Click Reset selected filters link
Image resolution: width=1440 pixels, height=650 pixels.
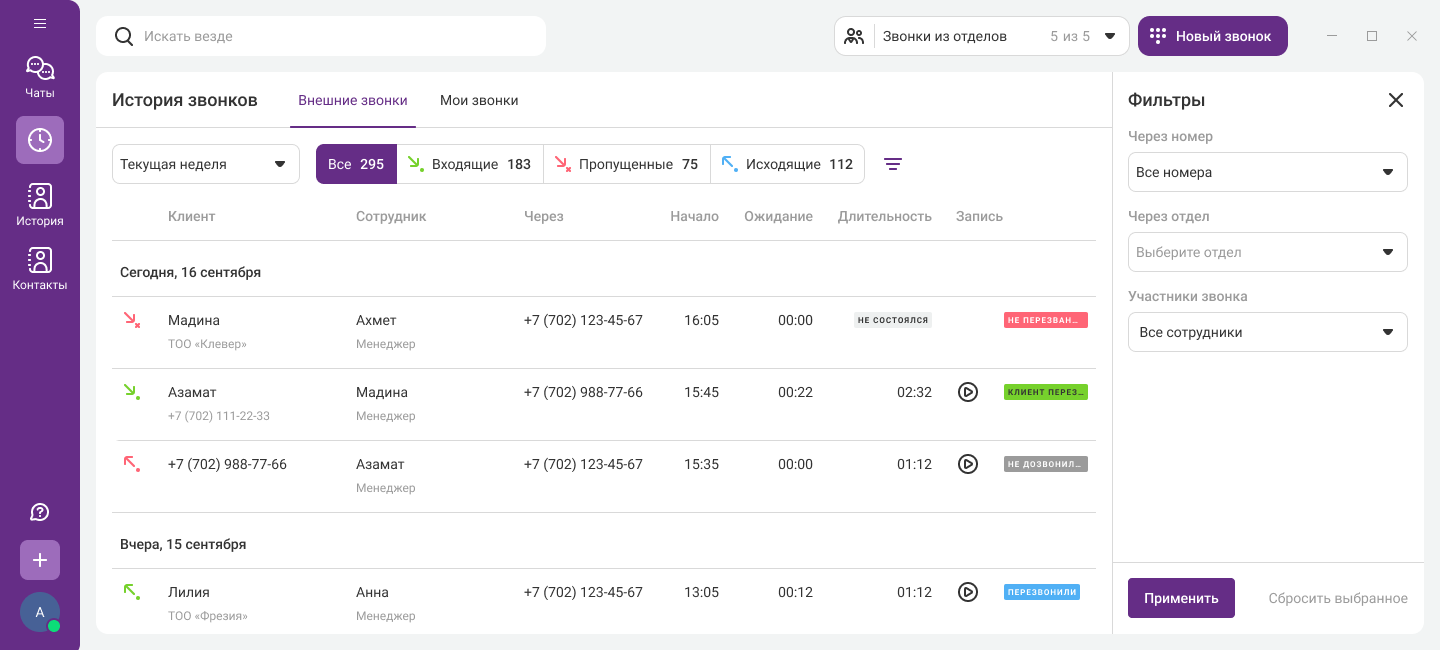point(1337,598)
